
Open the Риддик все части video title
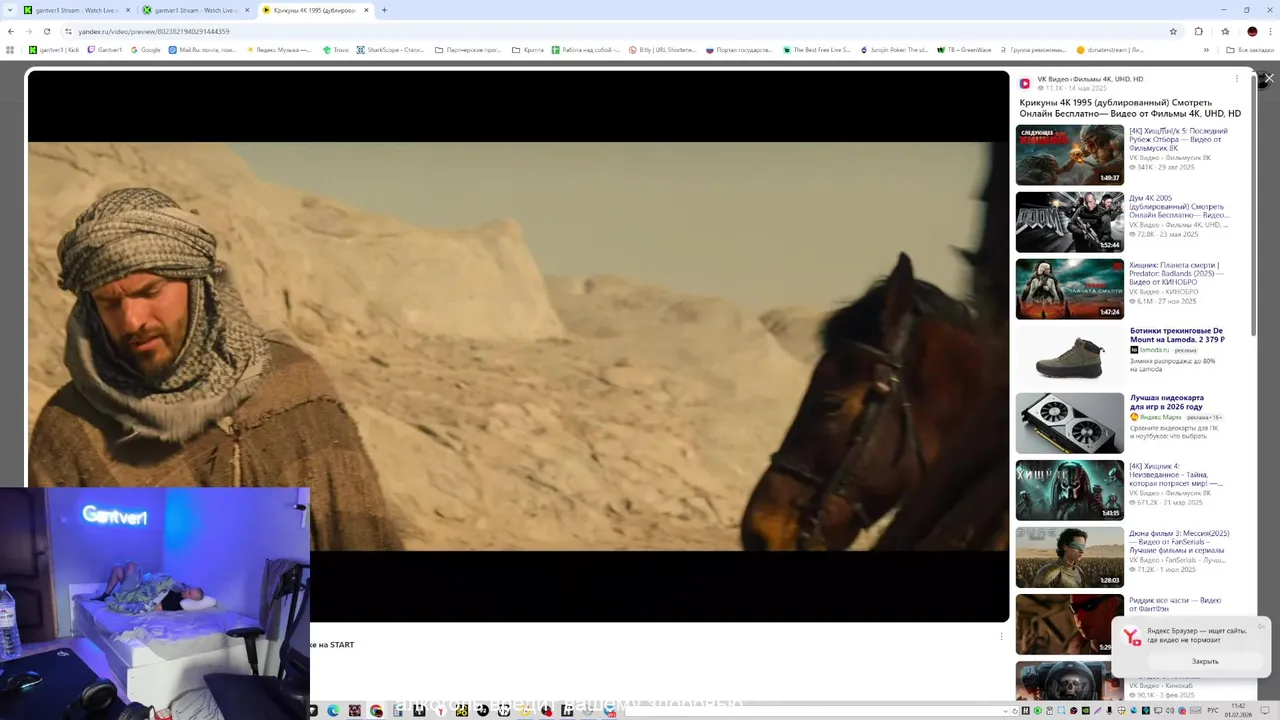(x=1175, y=604)
